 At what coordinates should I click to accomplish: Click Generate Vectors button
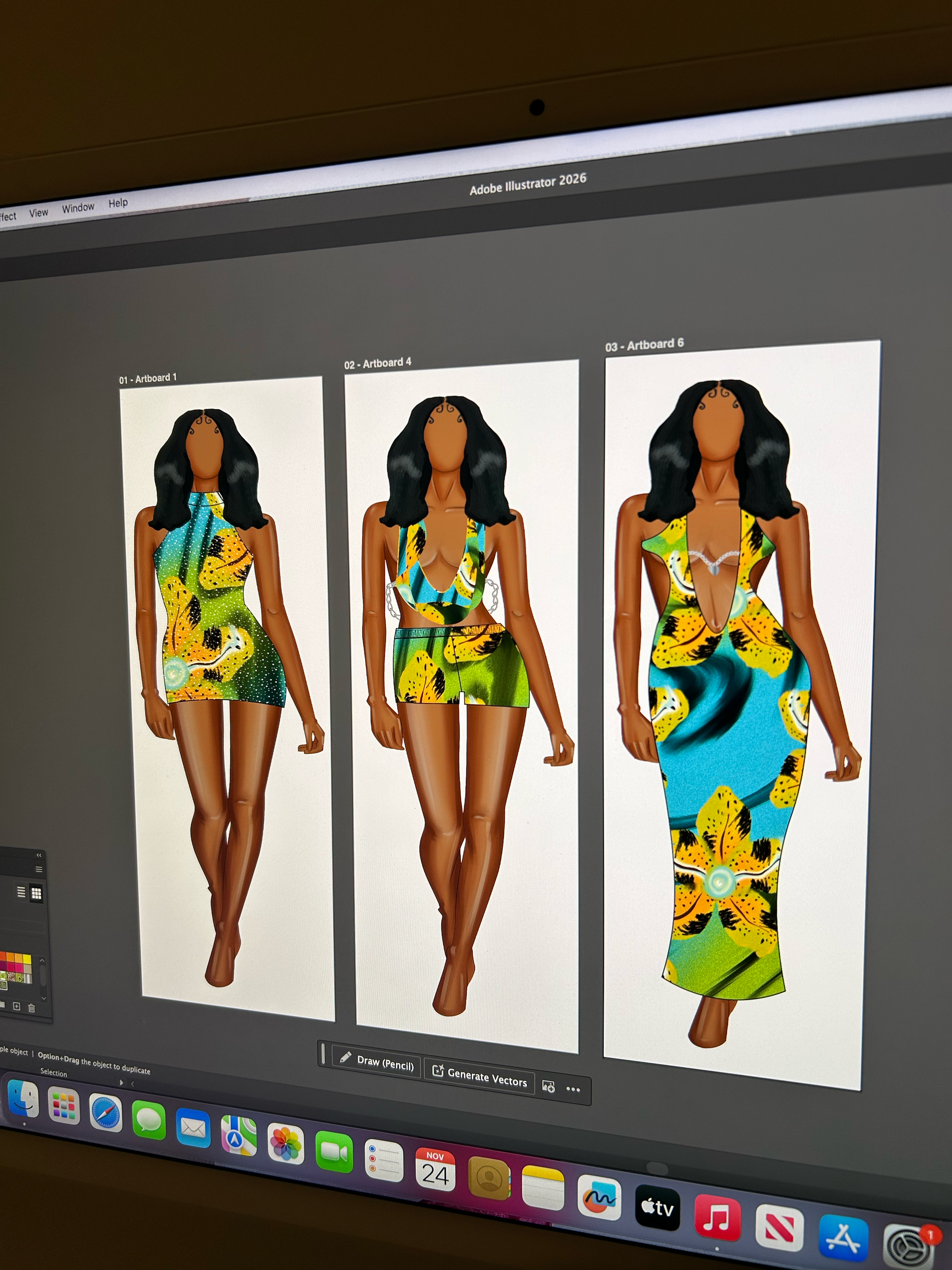[479, 1076]
